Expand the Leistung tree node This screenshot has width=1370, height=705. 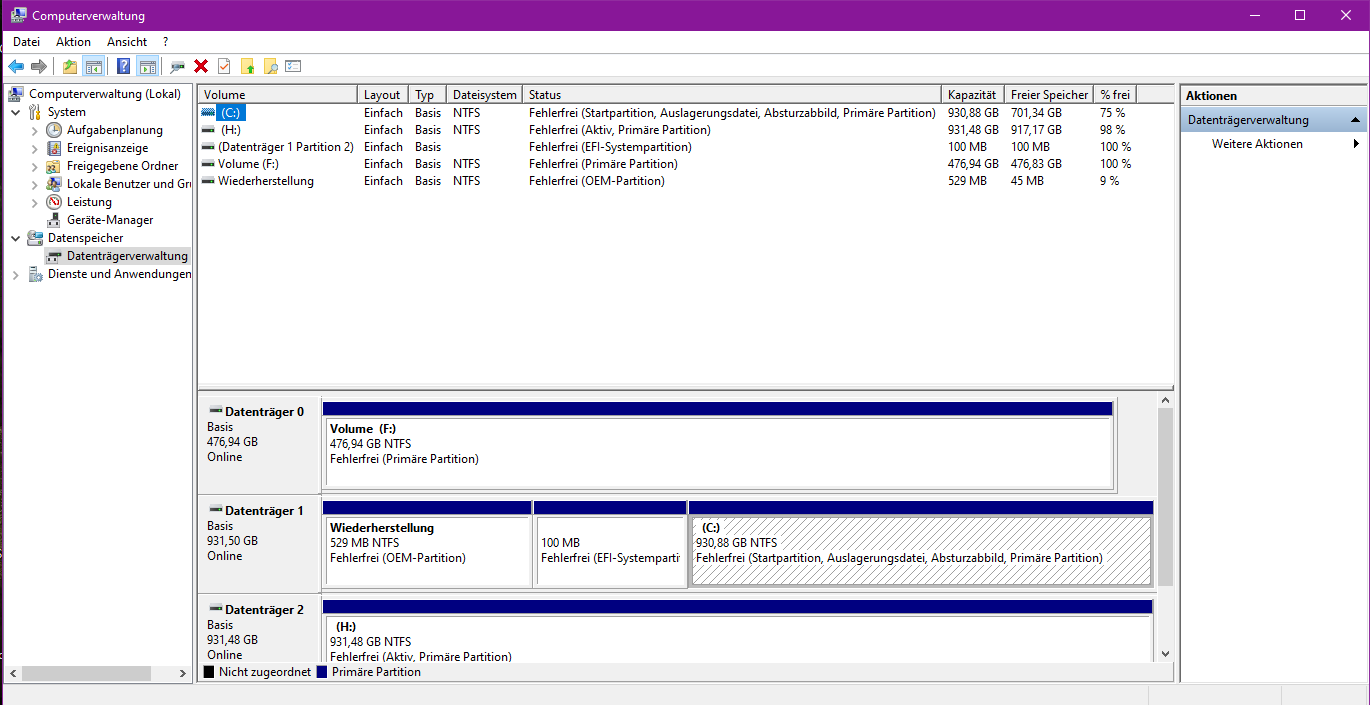pyautogui.click(x=35, y=202)
